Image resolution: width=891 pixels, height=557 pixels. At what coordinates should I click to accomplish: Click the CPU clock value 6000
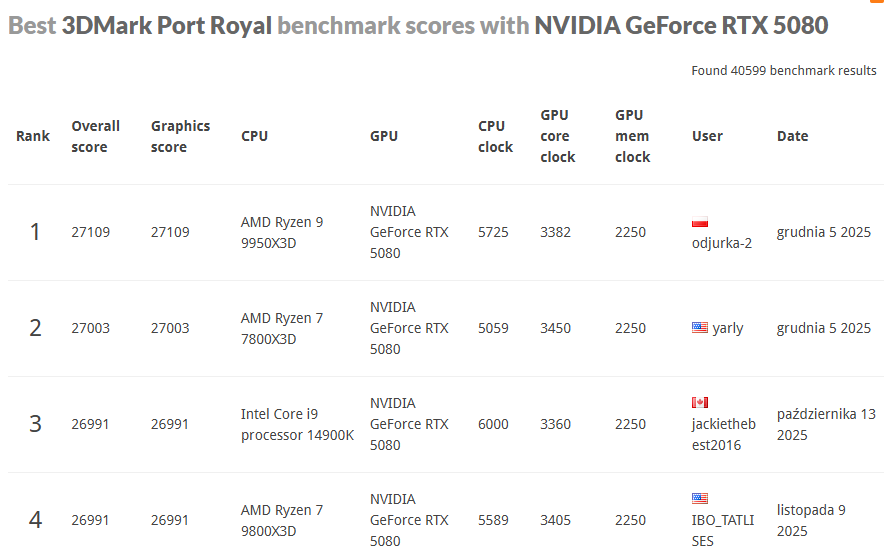tap(493, 424)
